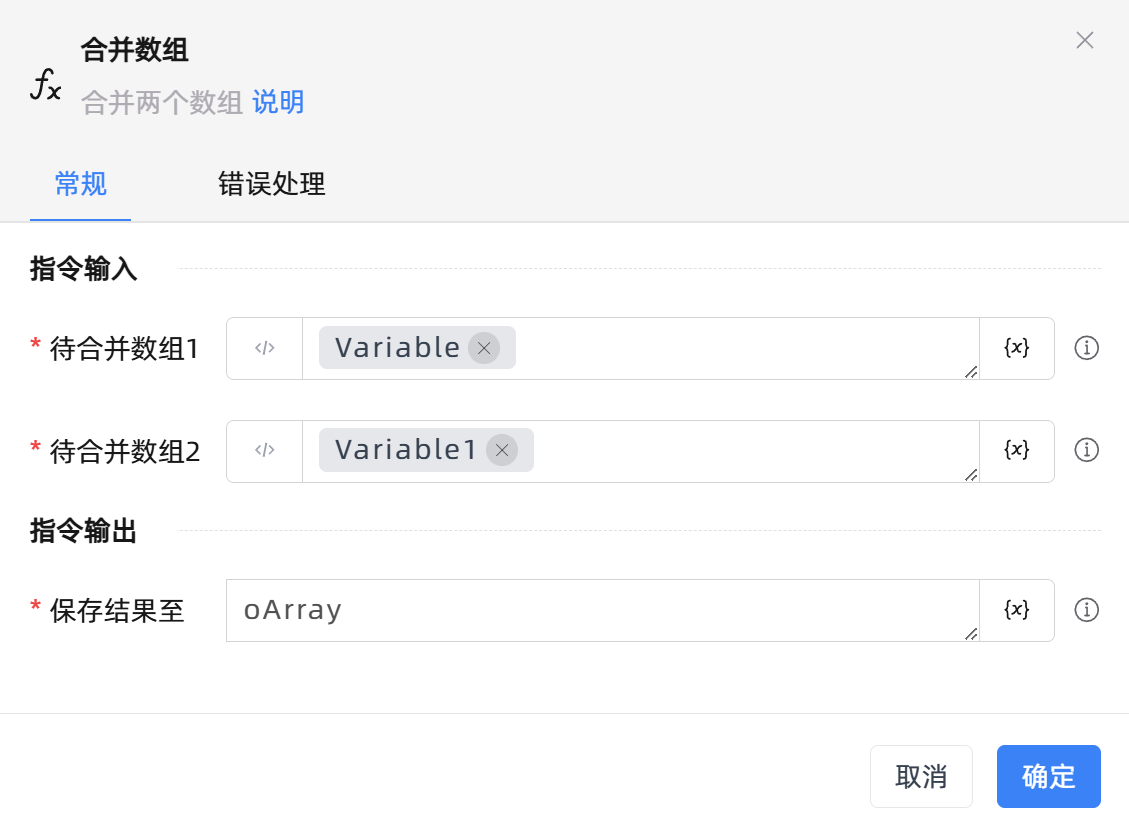Click the fx function icon
This screenshot has width=1129, height=837.
click(x=45, y=87)
